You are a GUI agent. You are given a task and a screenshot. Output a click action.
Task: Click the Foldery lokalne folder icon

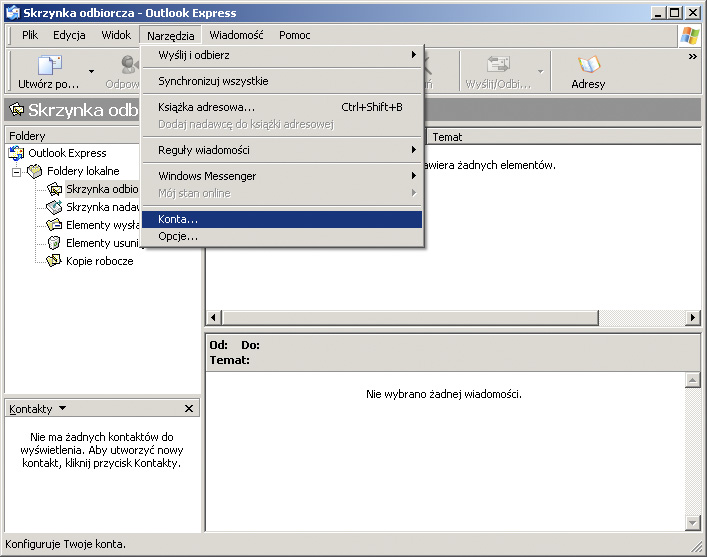click(35, 171)
